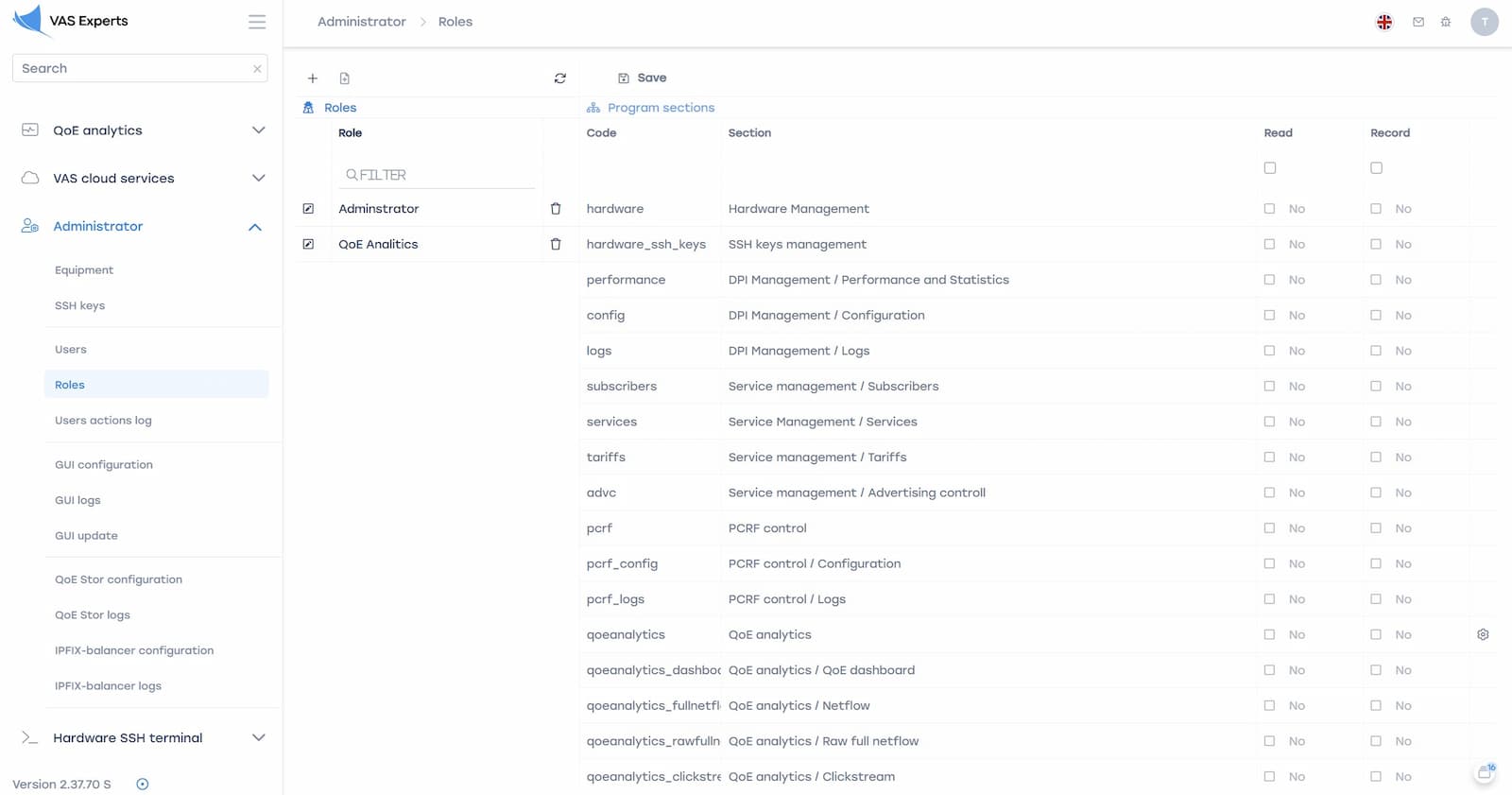Enable Read for Hardware Management
The image size is (1512, 795).
coord(1270,209)
